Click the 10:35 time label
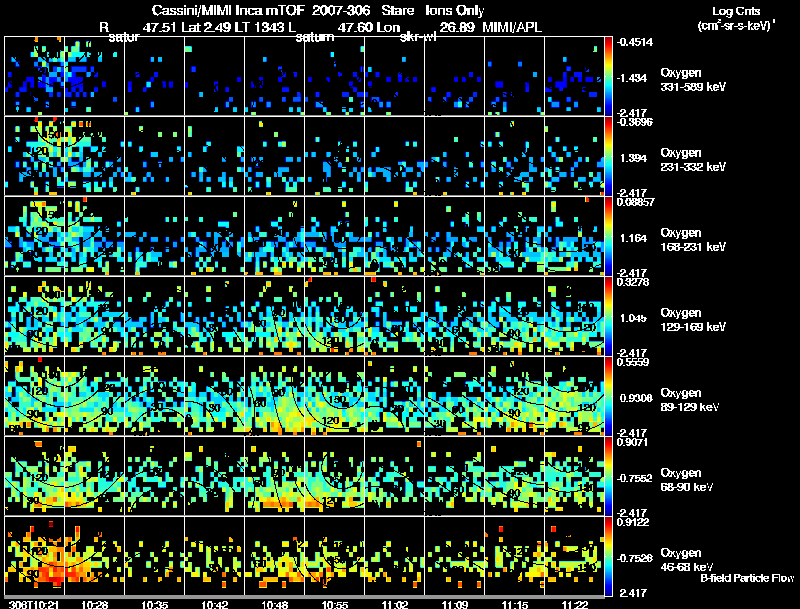This screenshot has height=609, width=800. (x=155, y=605)
